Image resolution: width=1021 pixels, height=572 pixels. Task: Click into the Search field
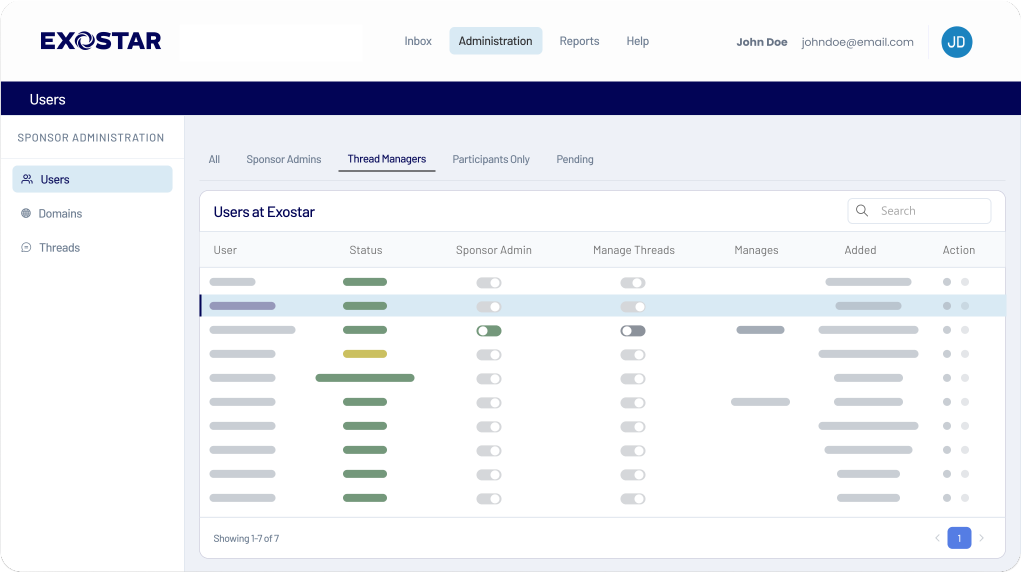(919, 210)
